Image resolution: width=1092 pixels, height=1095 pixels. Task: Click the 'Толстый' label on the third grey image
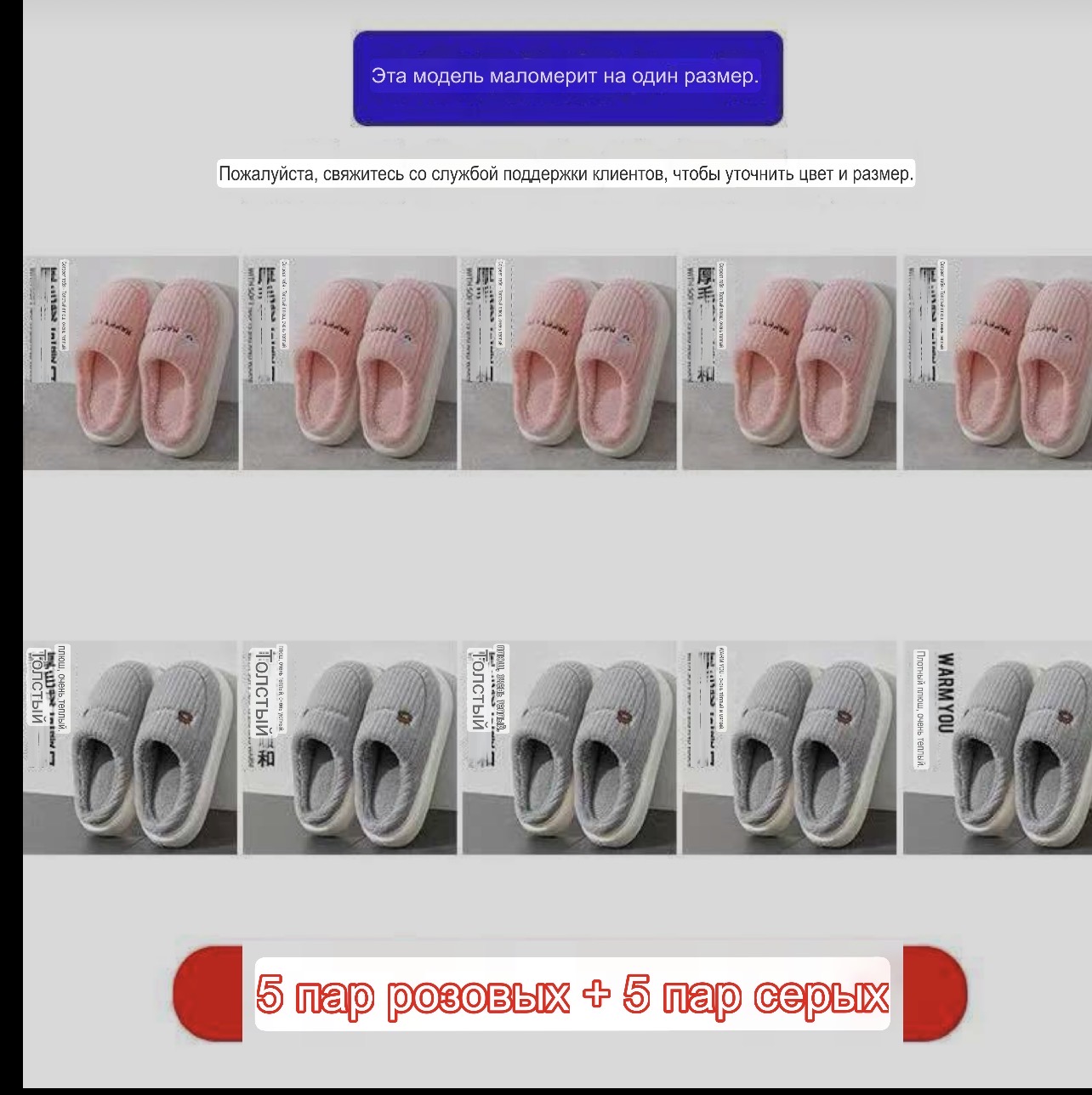click(479, 690)
